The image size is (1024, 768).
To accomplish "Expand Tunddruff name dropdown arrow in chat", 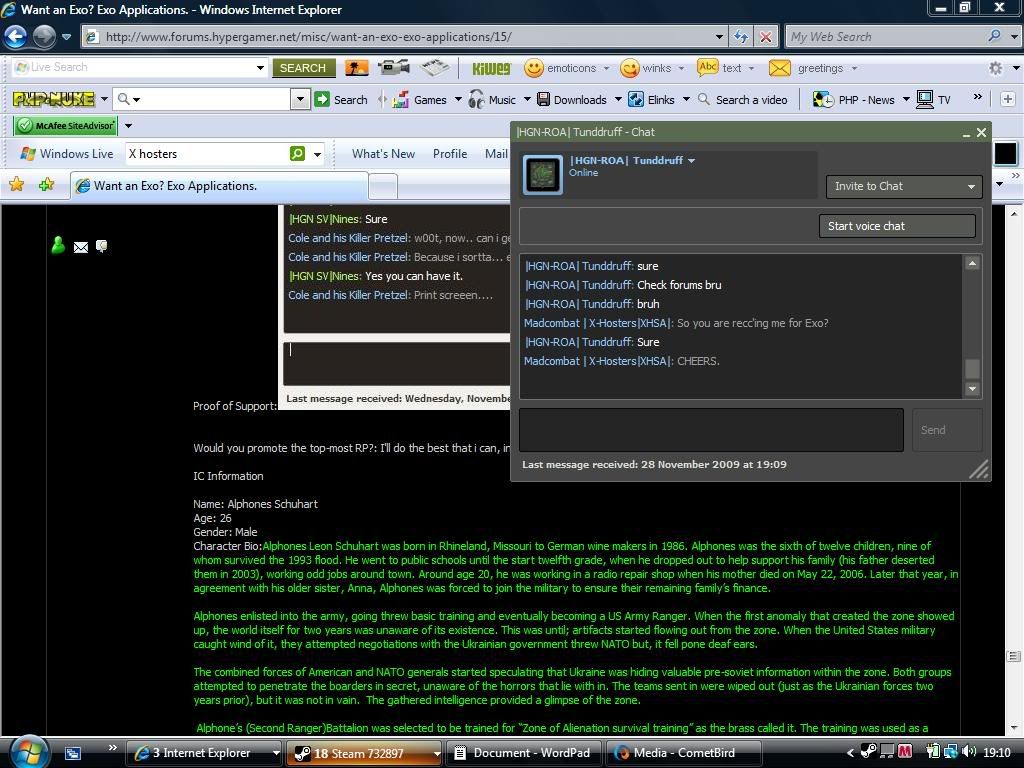I will point(691,161).
